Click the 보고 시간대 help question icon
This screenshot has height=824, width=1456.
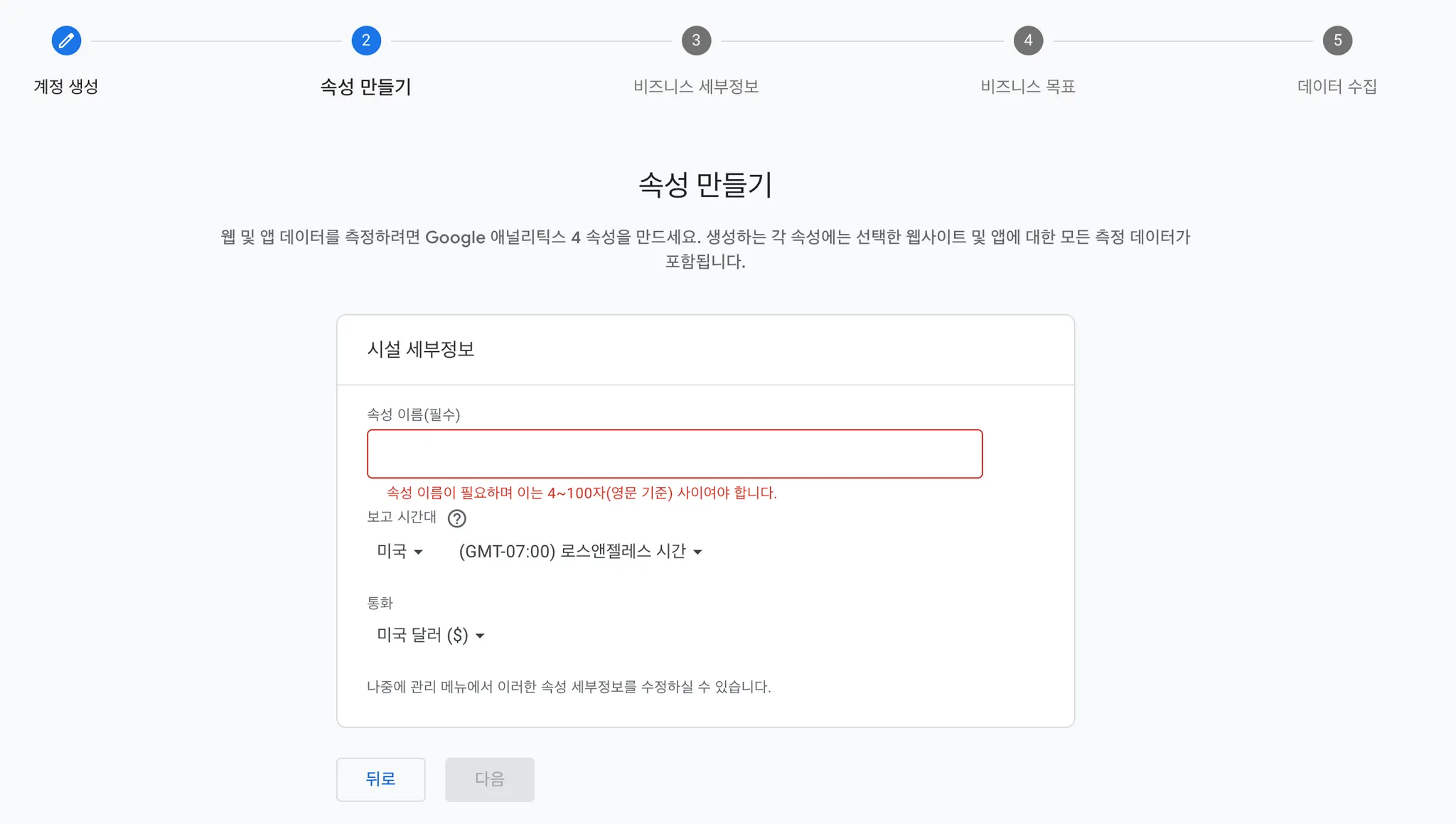457,518
